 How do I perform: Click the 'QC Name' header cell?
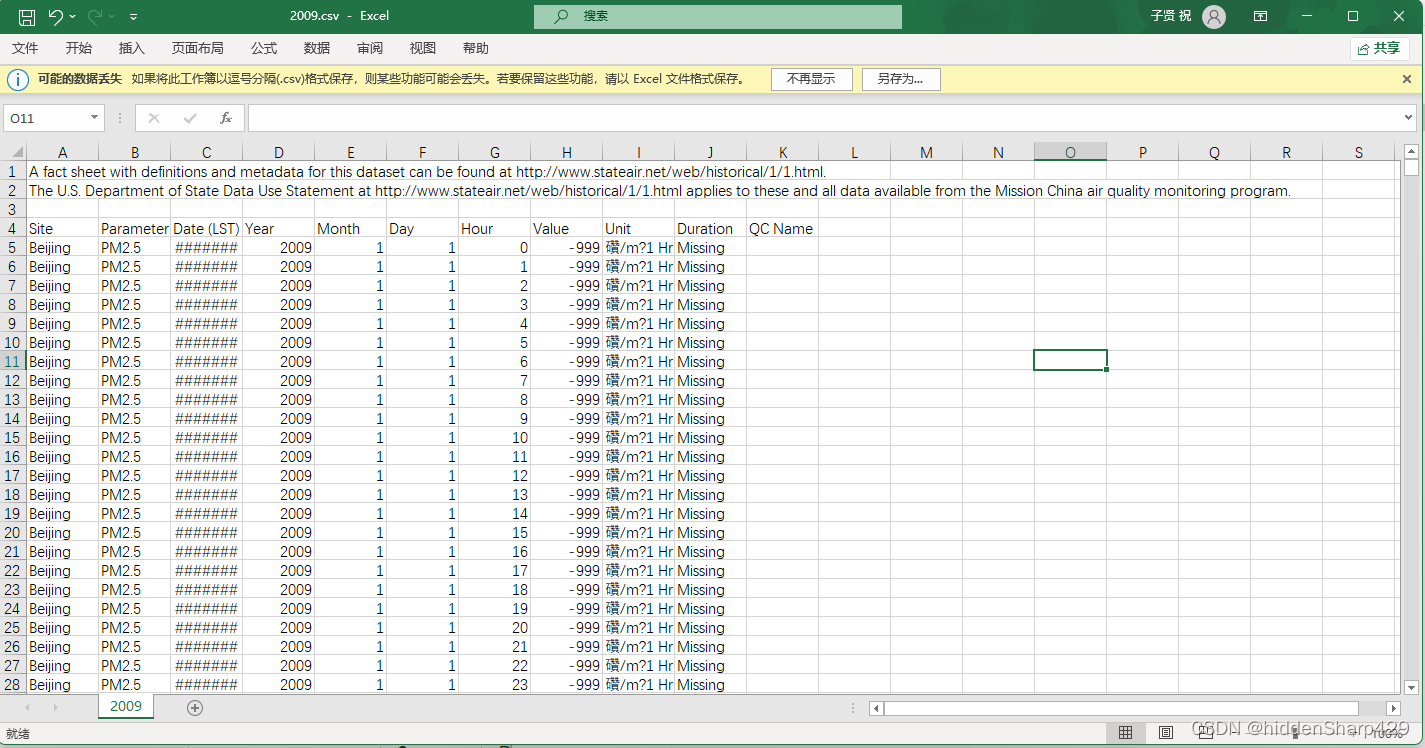(783, 229)
